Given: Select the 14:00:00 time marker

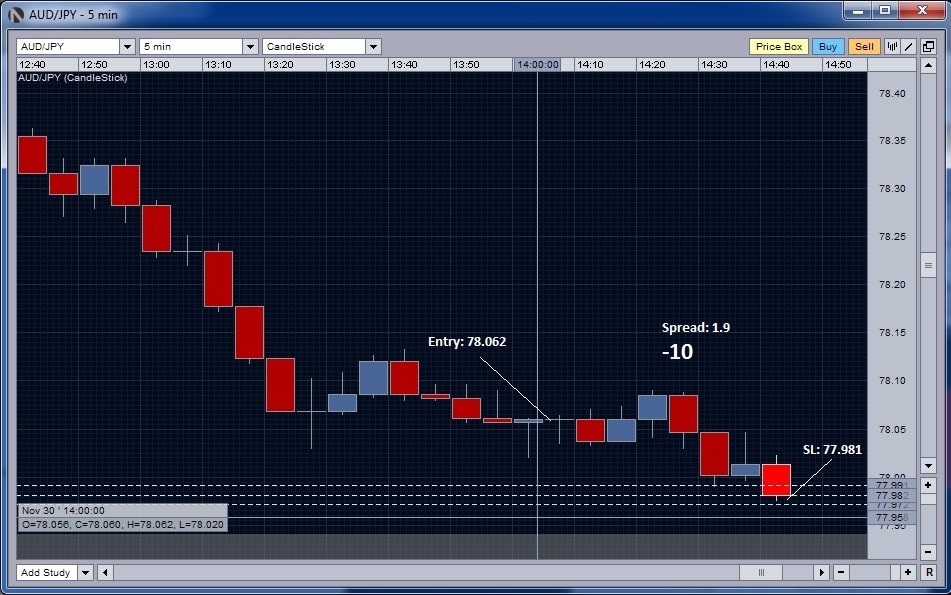Looking at the screenshot, I should pos(537,64).
